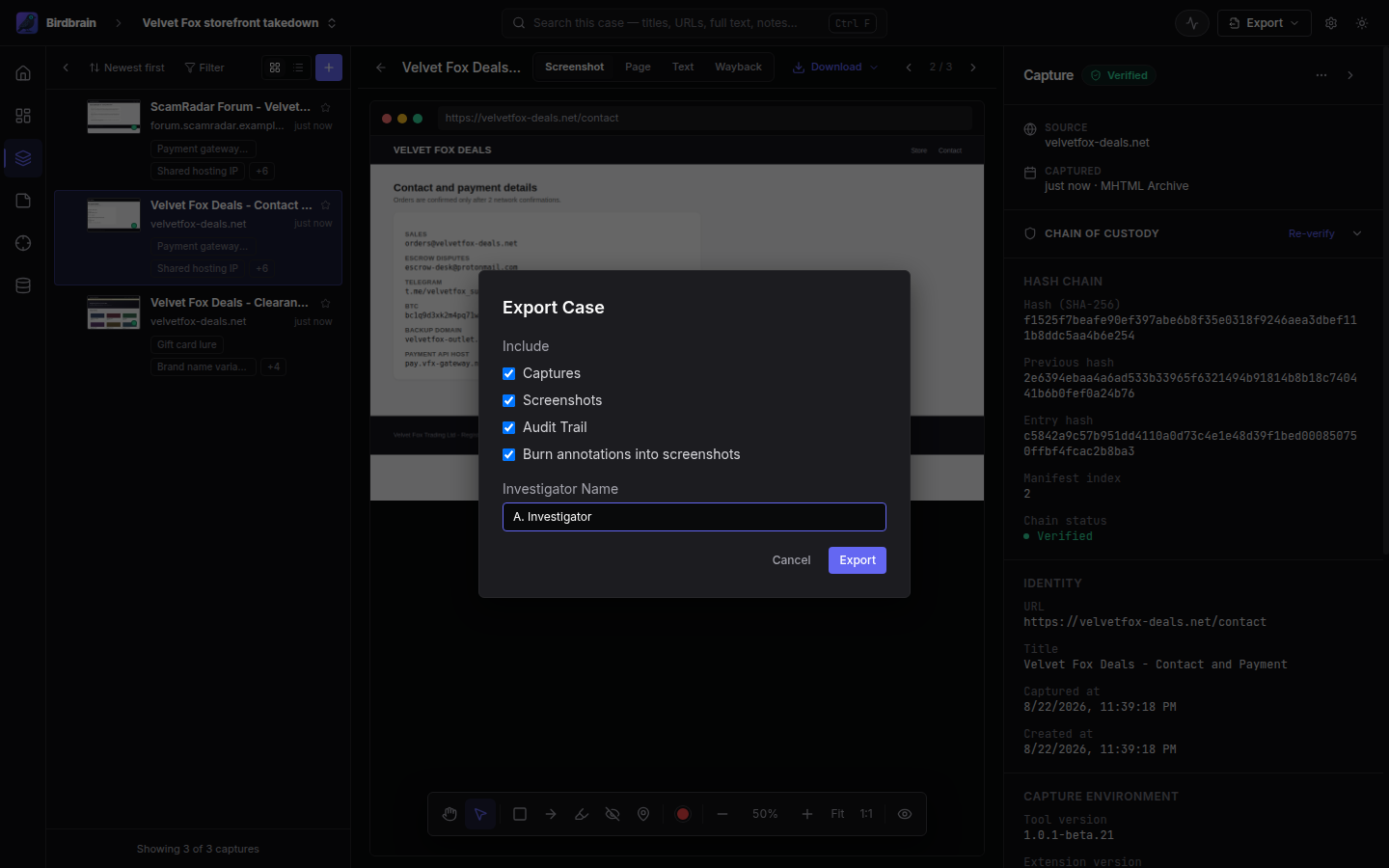Open the database icon in sidebar
Viewport: 1389px width, 868px height.
pyautogui.click(x=23, y=285)
